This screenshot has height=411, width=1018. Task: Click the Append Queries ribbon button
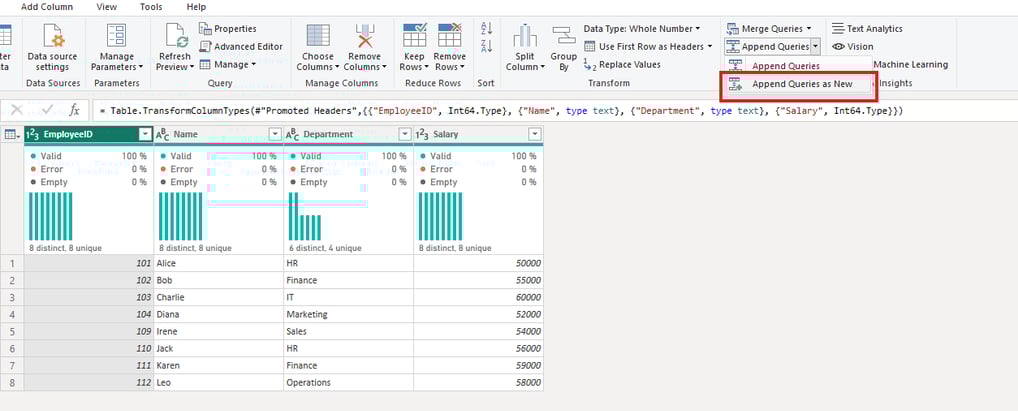point(767,47)
